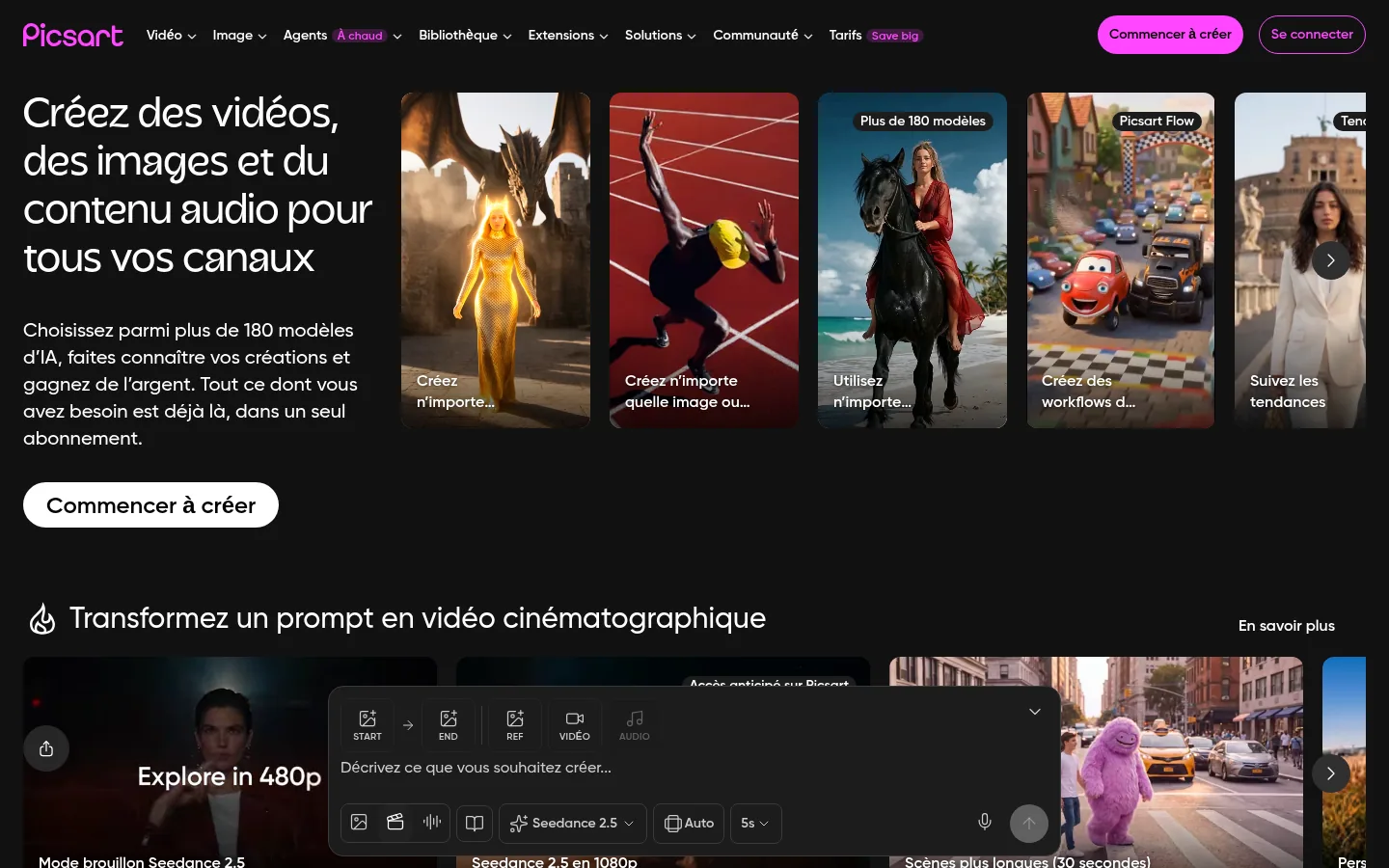Open the golden woman dragon card
The width and height of the screenshot is (1389, 868).
click(x=496, y=260)
